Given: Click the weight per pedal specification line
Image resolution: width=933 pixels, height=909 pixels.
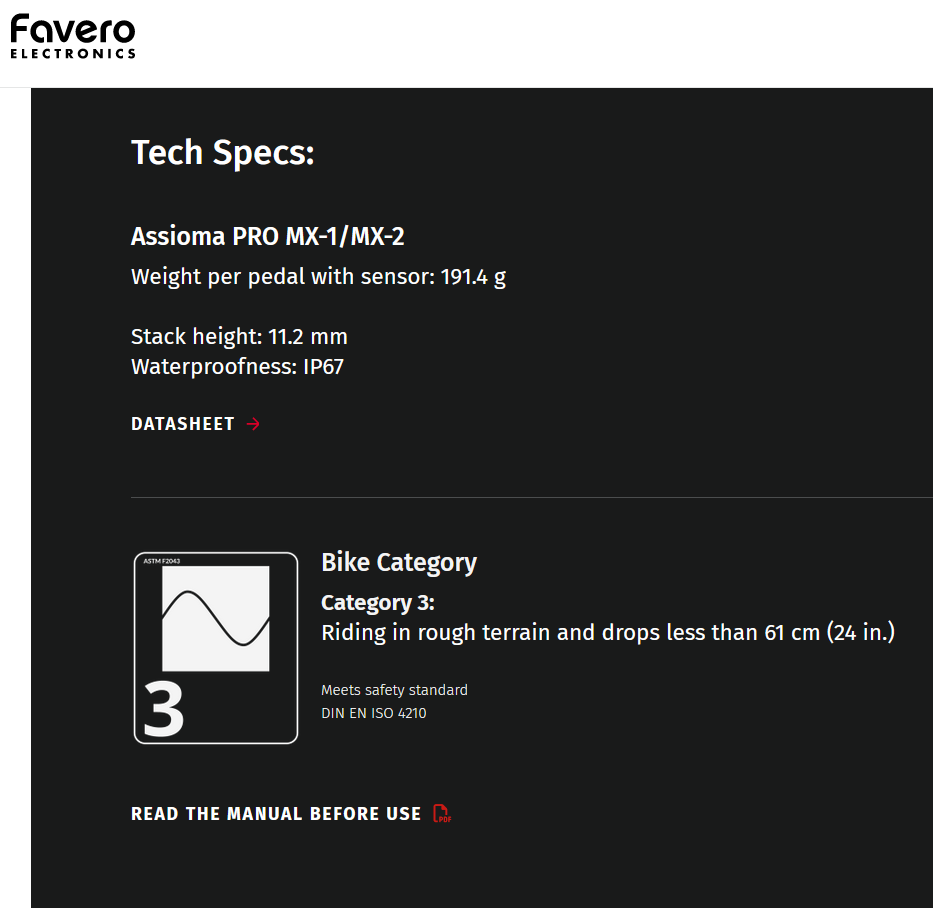Looking at the screenshot, I should point(318,277).
